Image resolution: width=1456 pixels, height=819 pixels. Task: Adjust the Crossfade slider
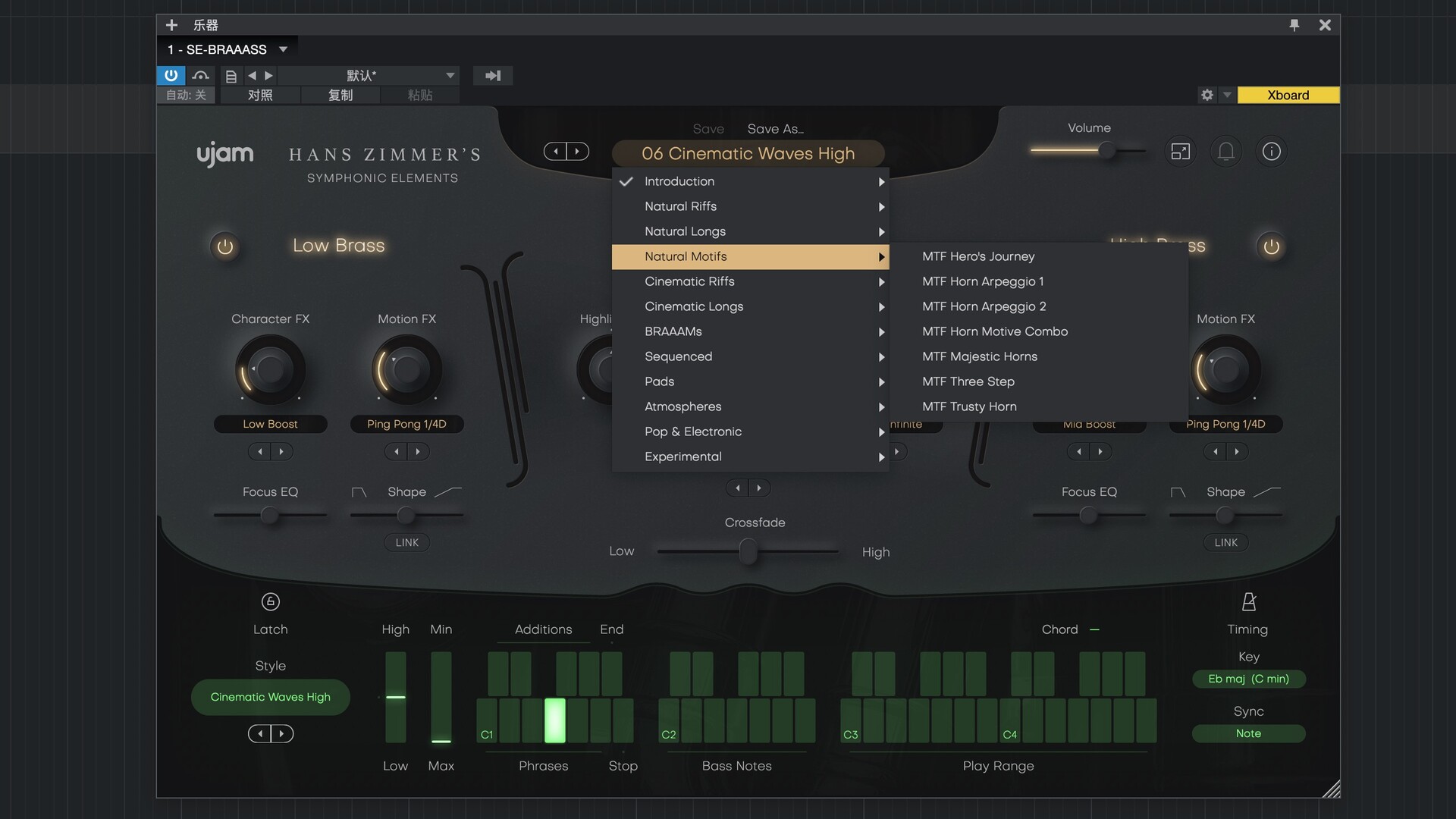click(748, 551)
